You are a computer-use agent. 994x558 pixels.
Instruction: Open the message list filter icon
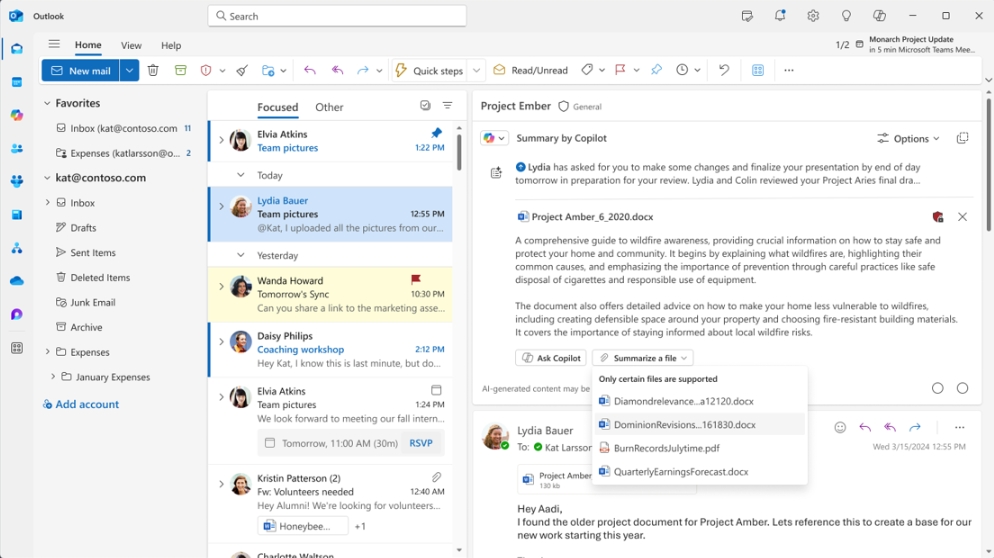click(x=448, y=106)
